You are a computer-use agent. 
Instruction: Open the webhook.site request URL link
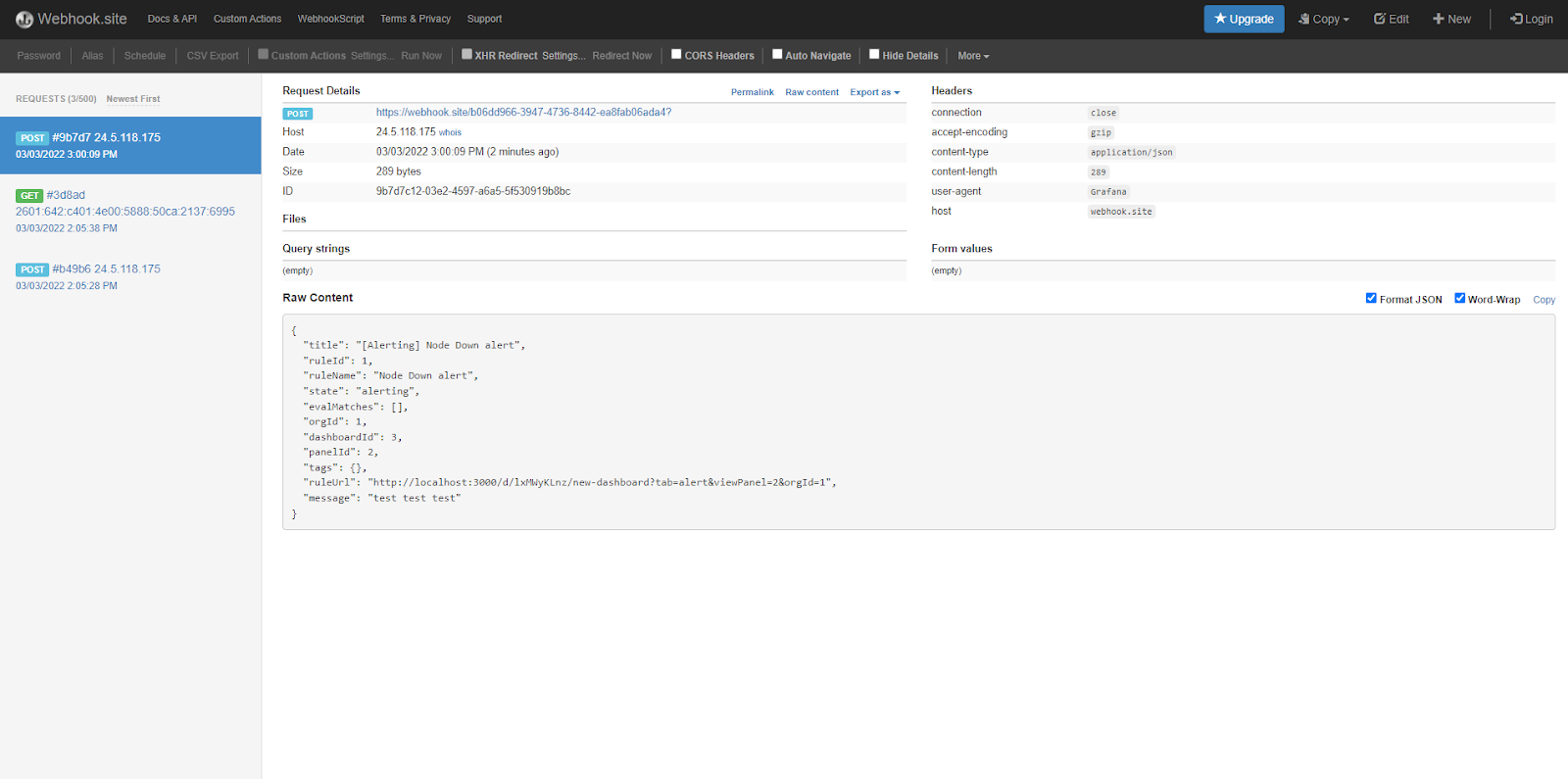tap(523, 113)
